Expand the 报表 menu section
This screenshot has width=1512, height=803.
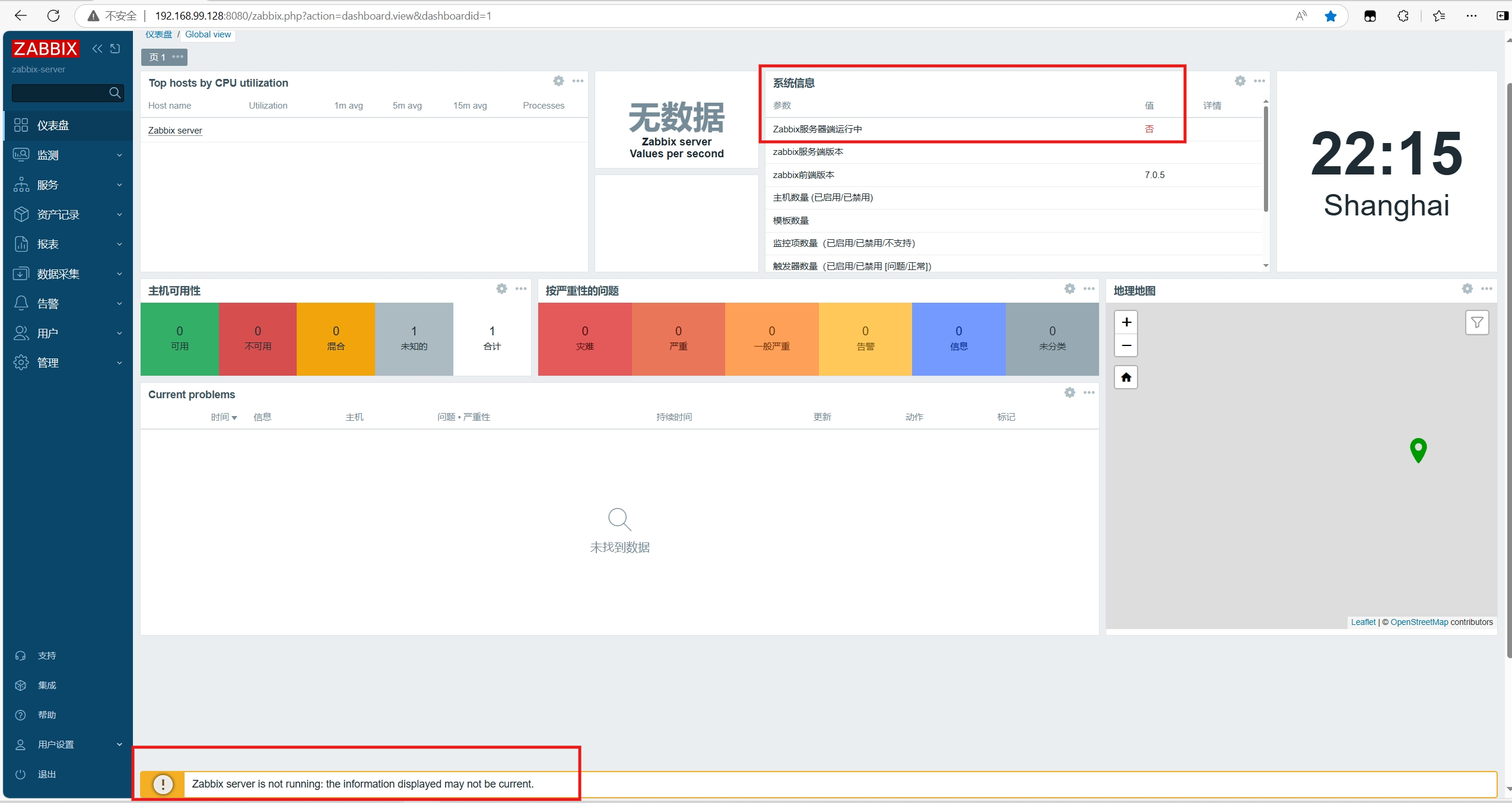pos(68,244)
